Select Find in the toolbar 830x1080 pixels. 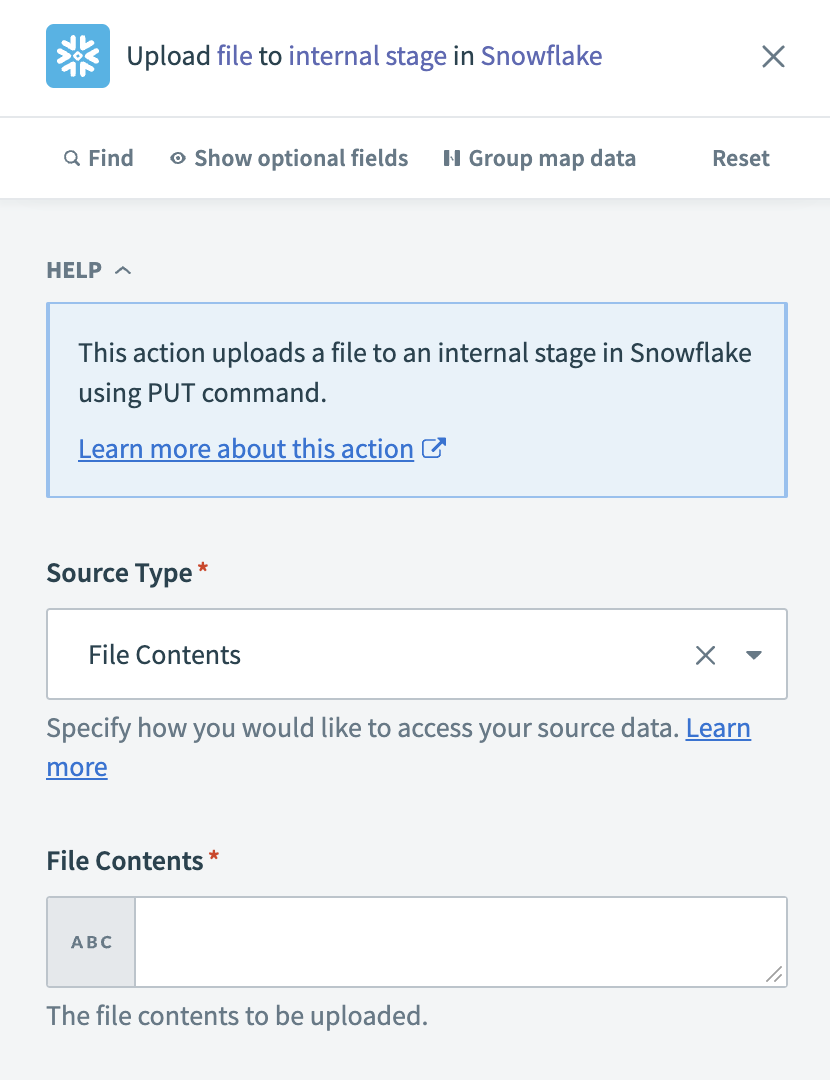pyautogui.click(x=99, y=158)
